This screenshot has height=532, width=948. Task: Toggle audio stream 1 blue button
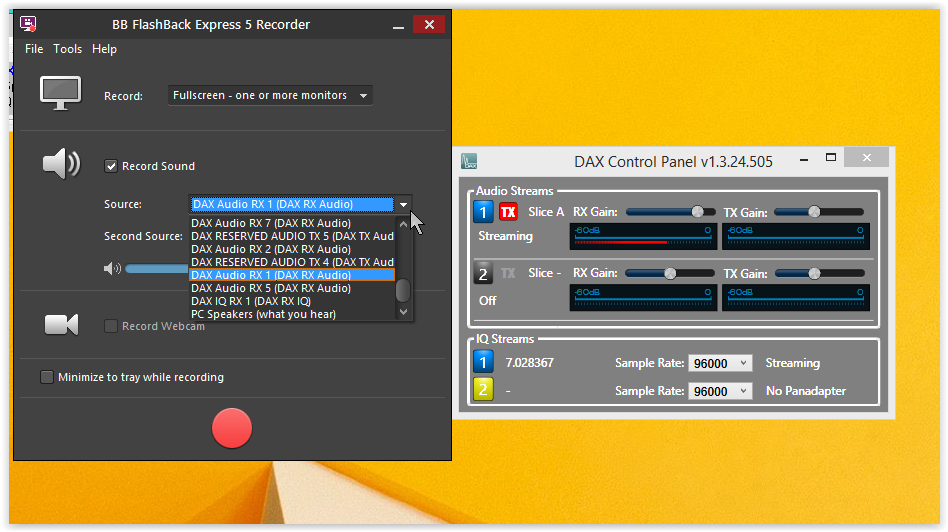[483, 212]
